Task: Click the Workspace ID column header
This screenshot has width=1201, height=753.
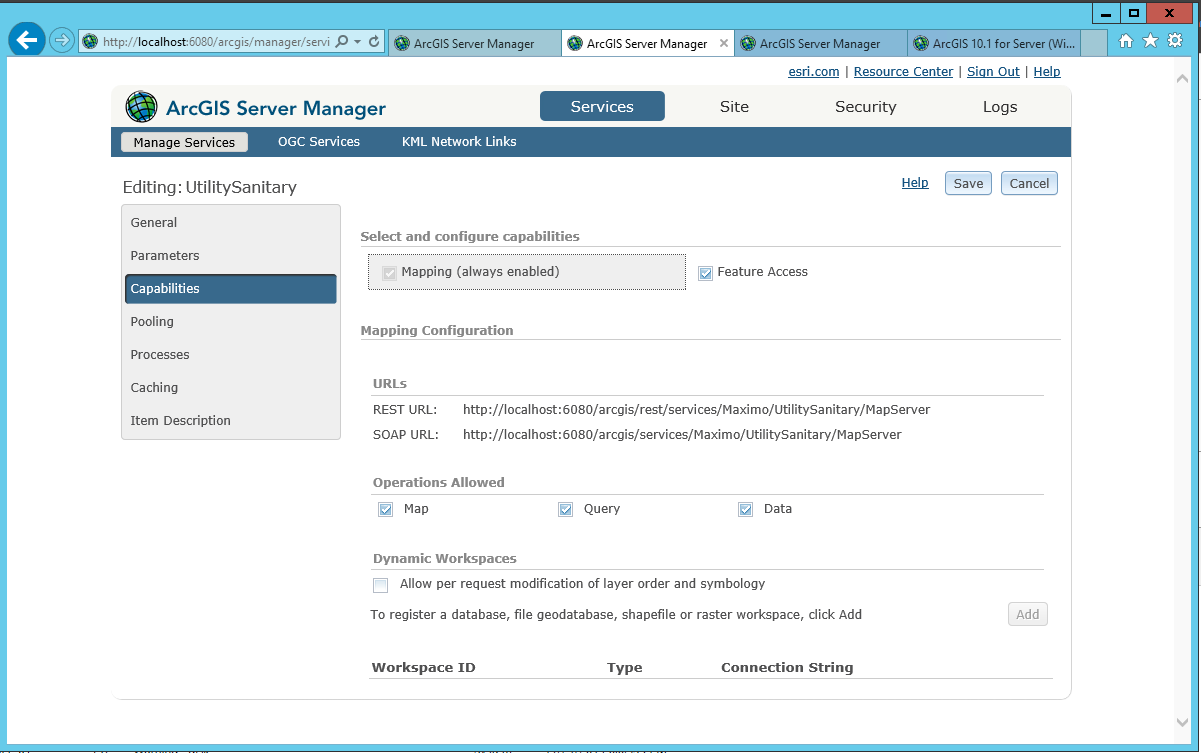Action: point(424,668)
